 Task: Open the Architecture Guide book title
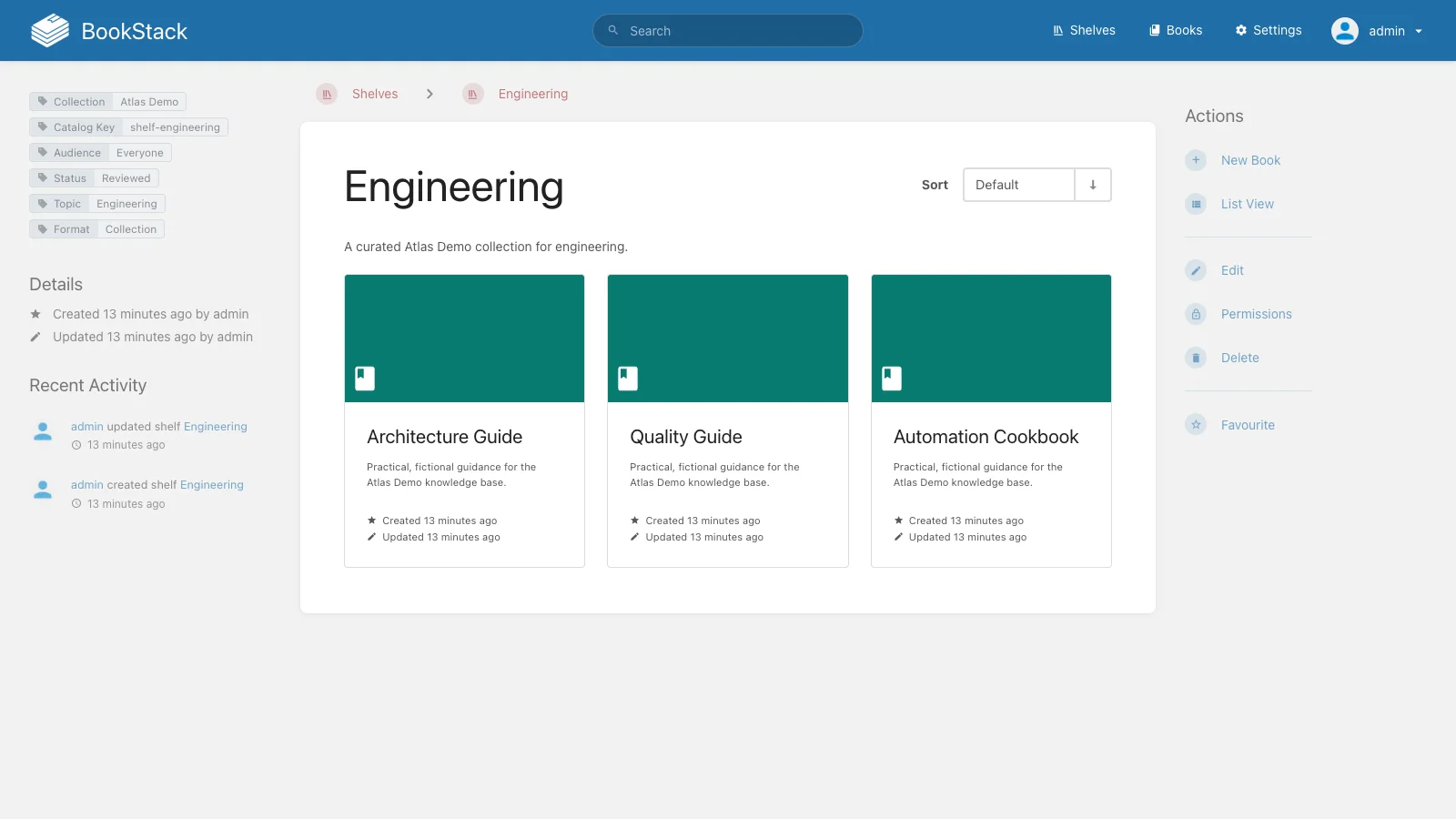point(445,437)
